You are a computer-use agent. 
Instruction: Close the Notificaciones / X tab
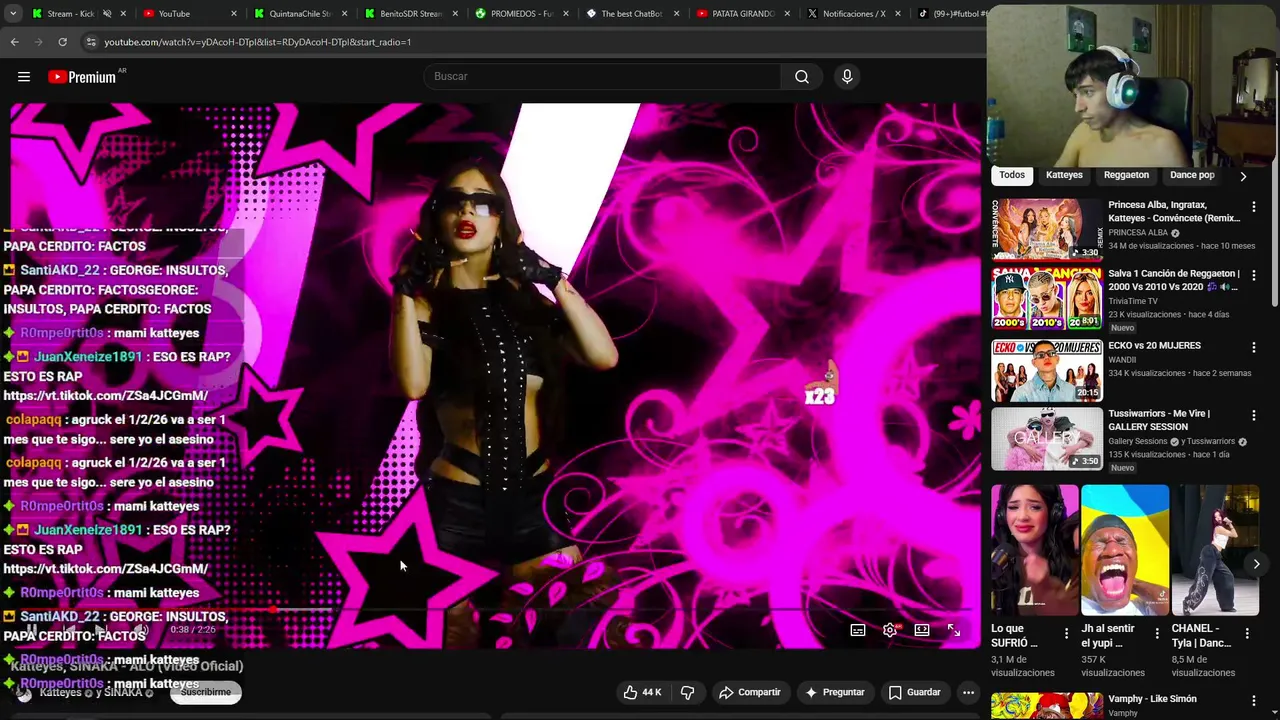[x=897, y=14]
